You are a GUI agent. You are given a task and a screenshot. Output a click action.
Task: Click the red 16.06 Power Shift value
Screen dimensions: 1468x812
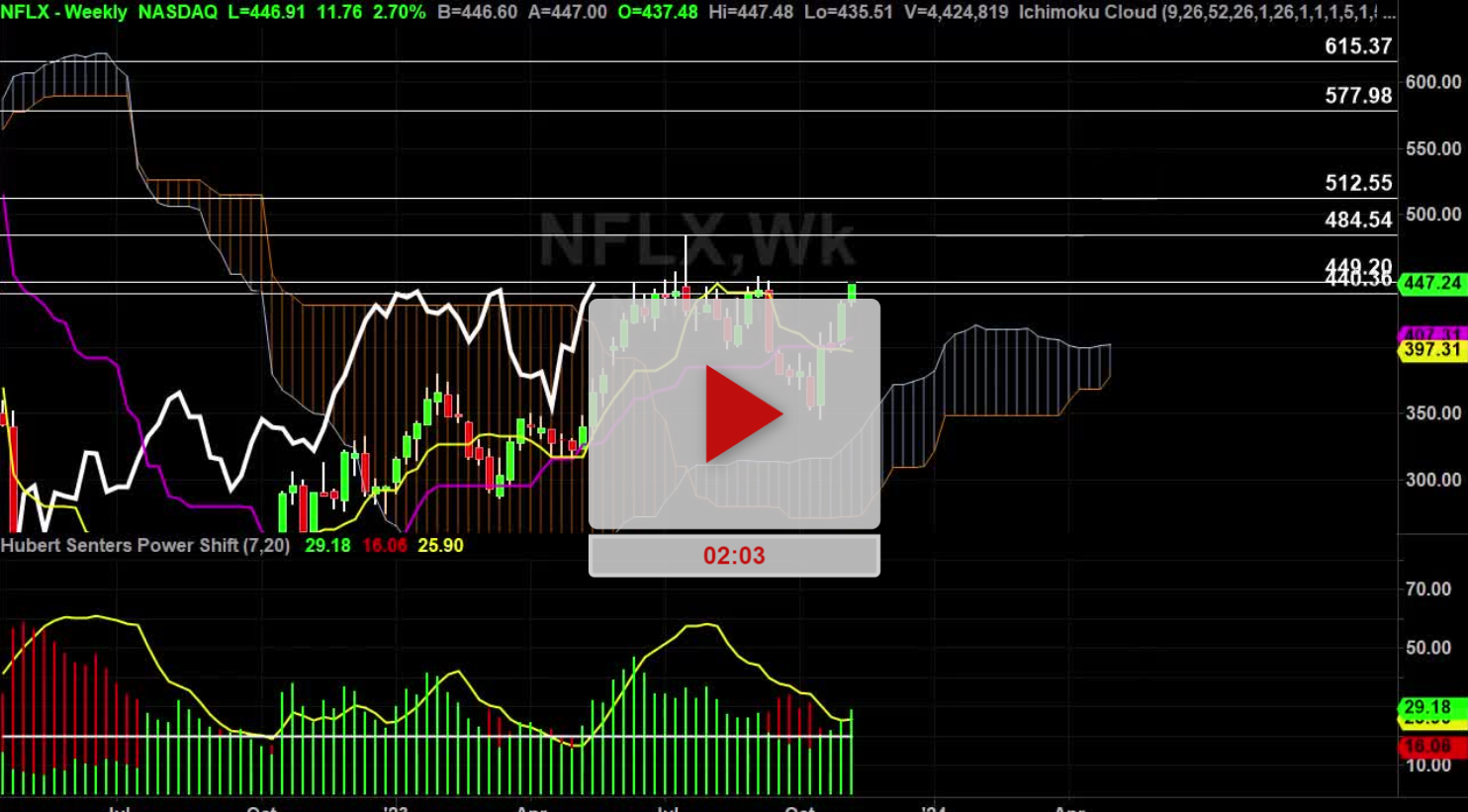385,544
